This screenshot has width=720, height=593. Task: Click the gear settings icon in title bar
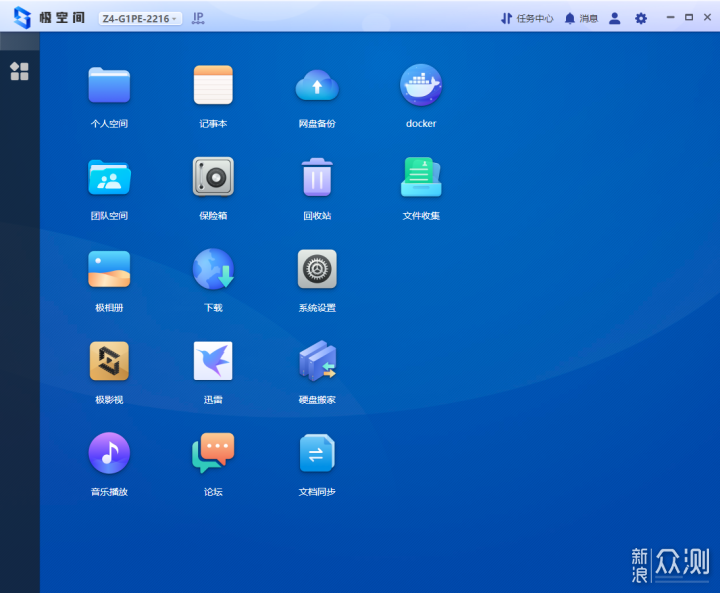click(x=641, y=18)
